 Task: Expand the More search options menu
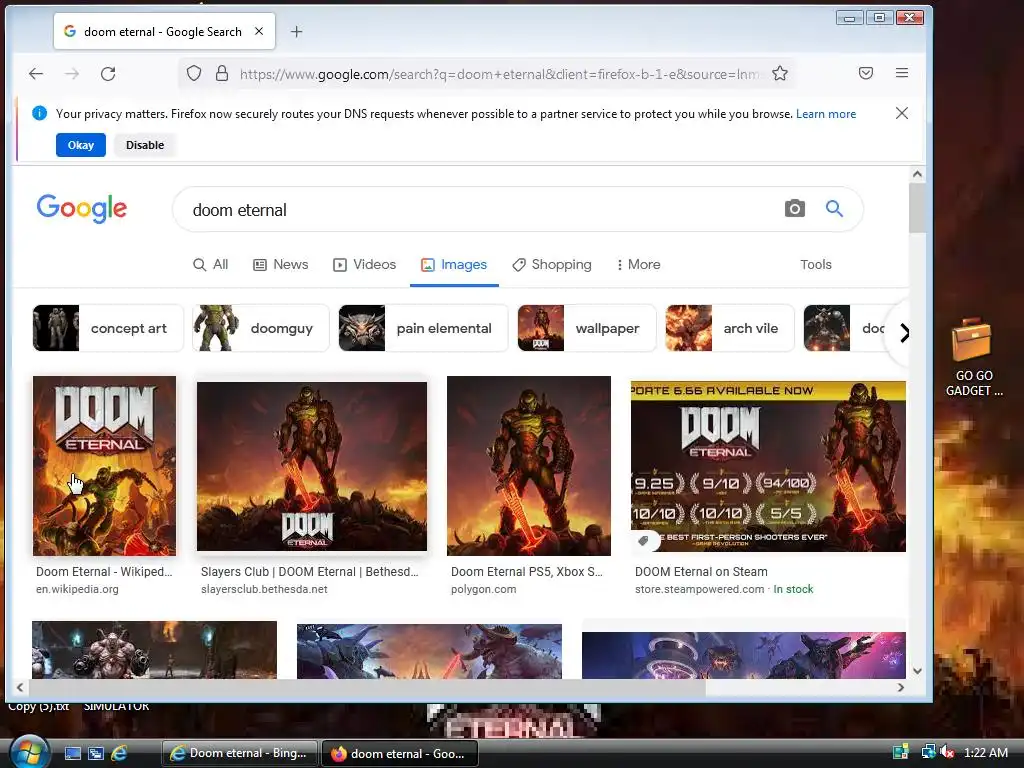click(x=638, y=264)
